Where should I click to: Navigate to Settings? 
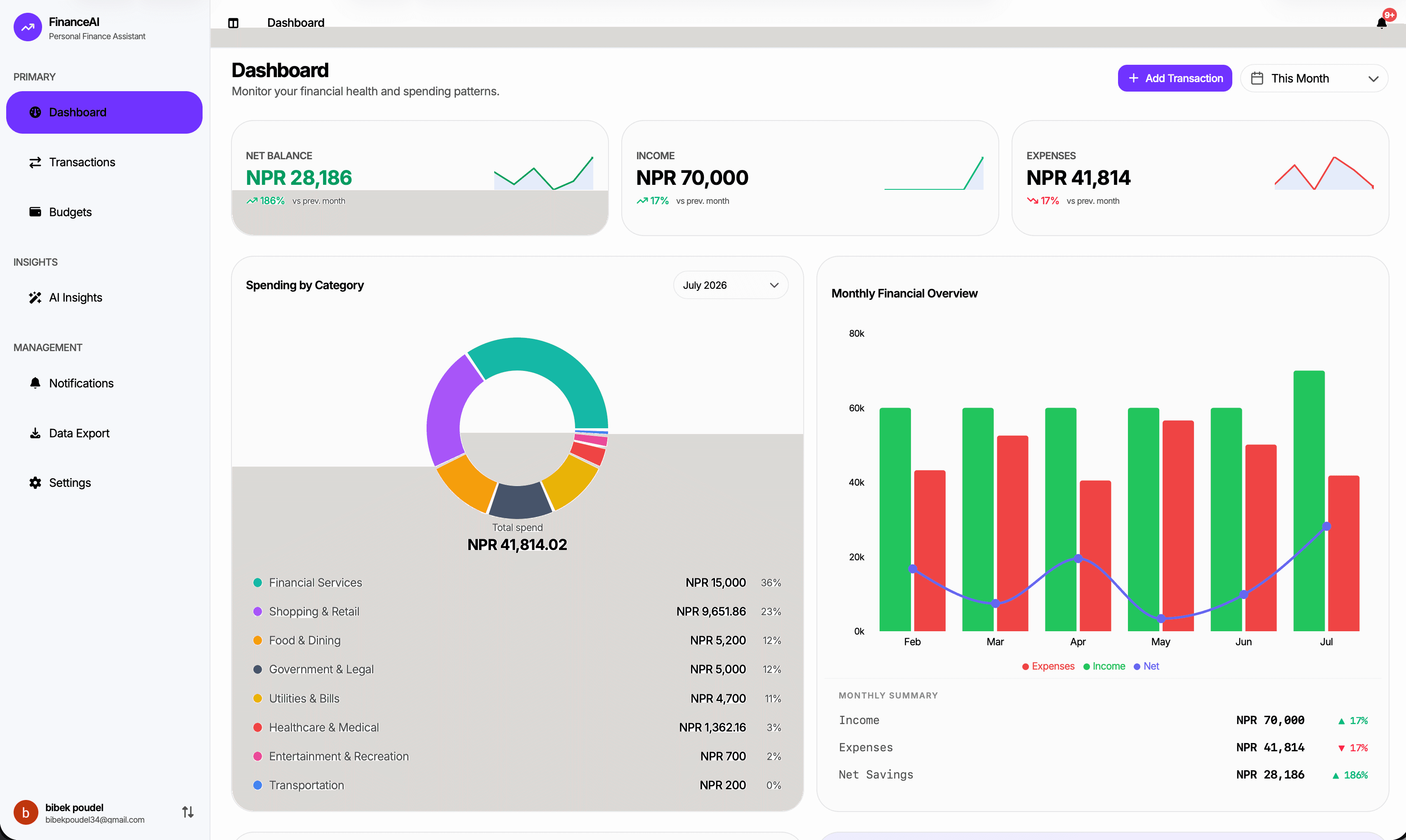[x=104, y=483]
